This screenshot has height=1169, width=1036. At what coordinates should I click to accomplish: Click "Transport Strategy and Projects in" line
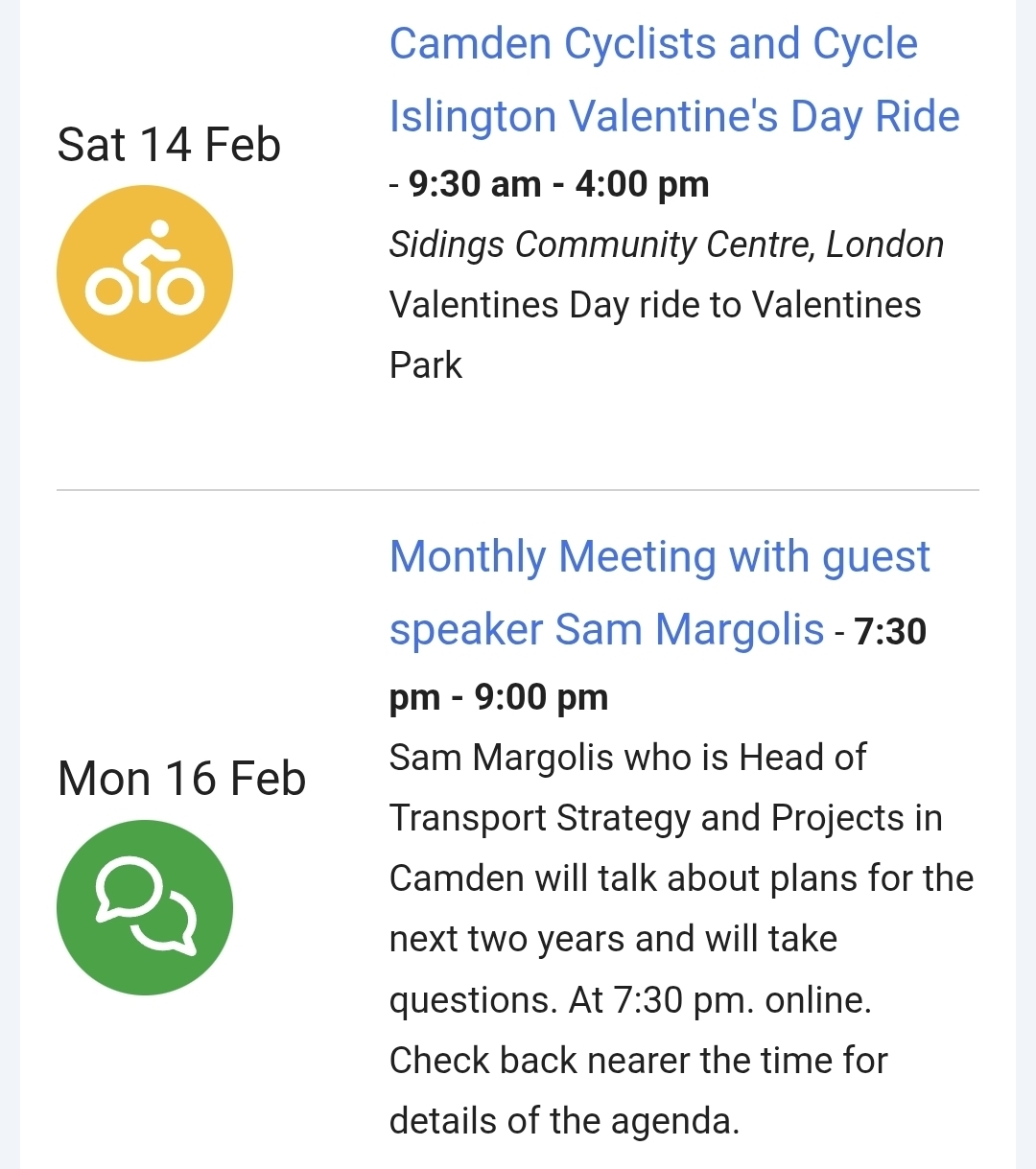pos(666,818)
